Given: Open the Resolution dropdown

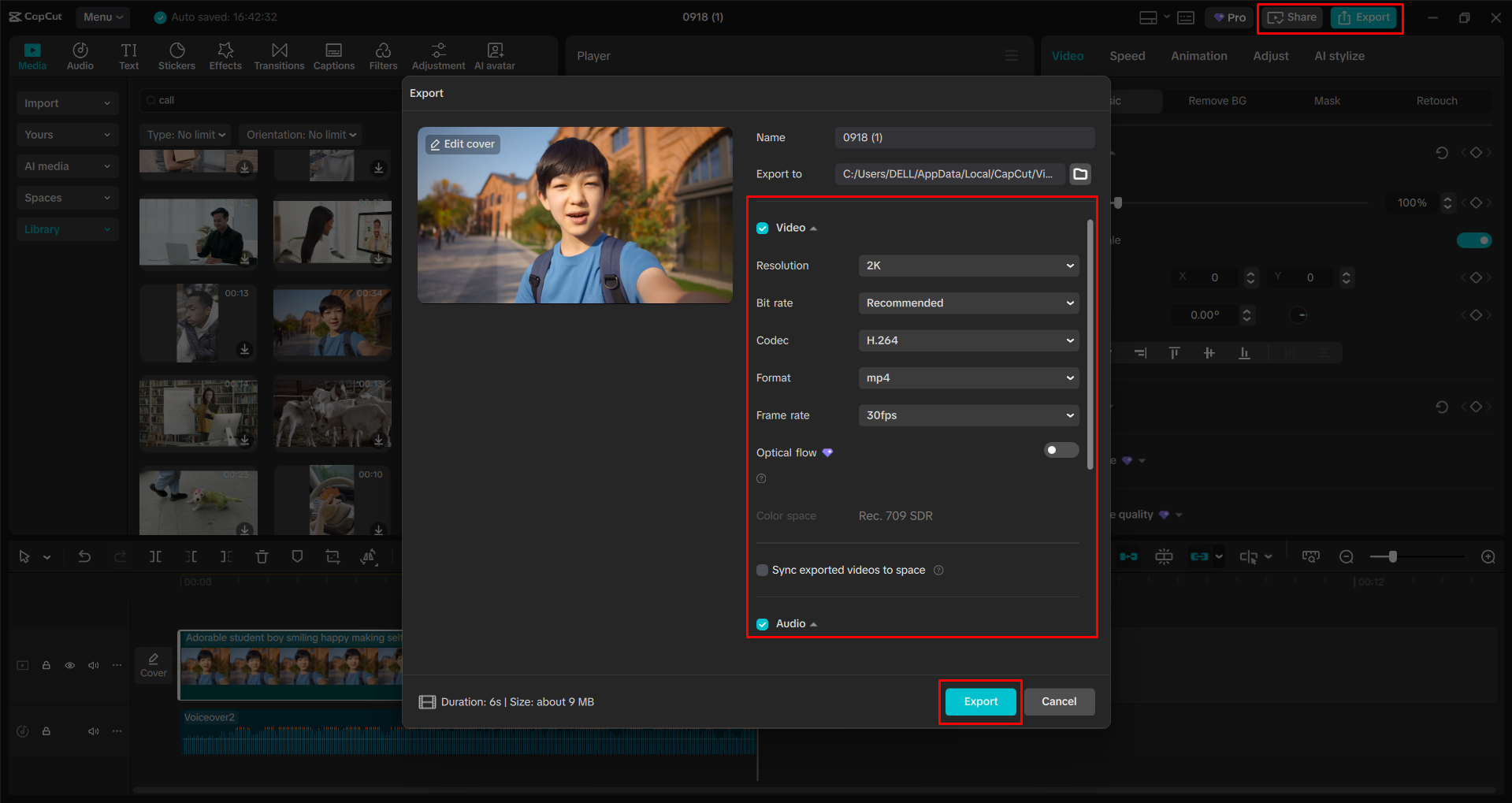Looking at the screenshot, I should pos(968,266).
